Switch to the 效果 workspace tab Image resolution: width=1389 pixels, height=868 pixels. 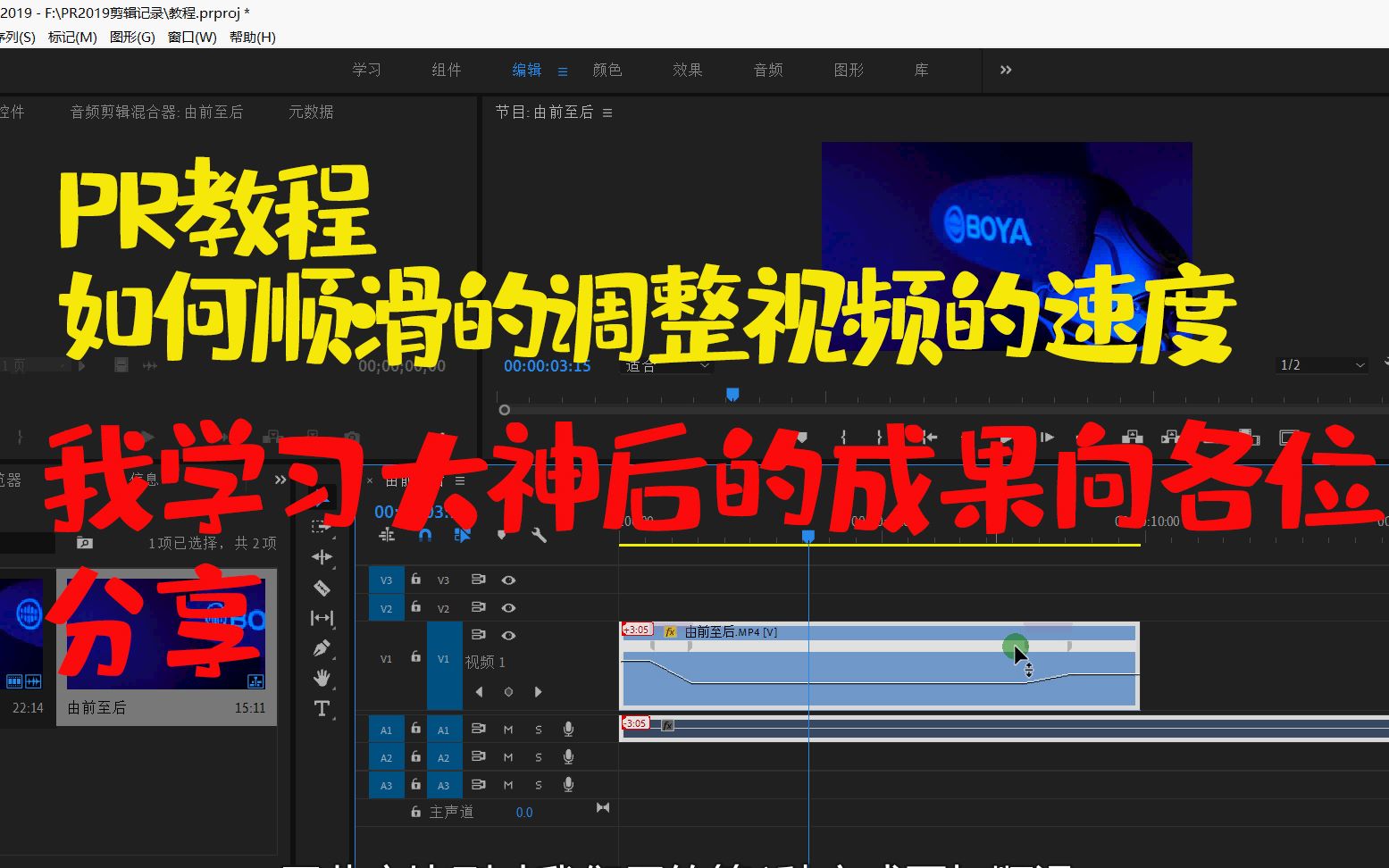(x=687, y=71)
